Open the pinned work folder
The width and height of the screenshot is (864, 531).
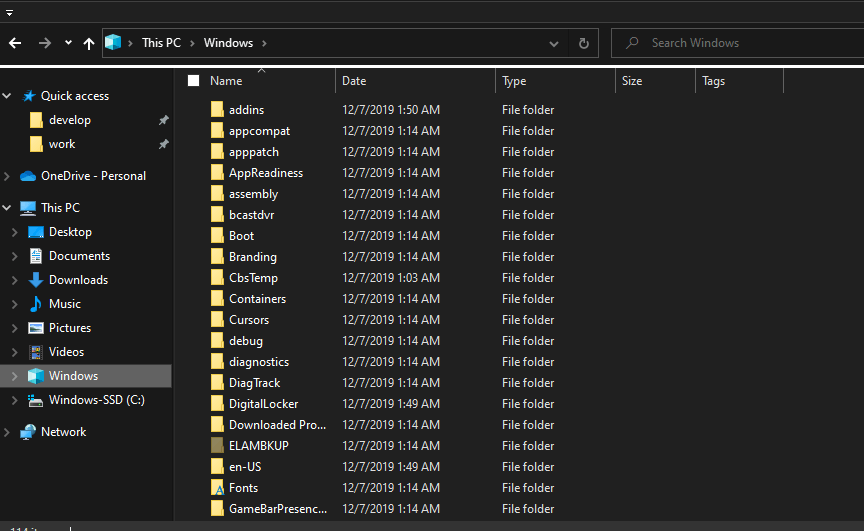point(62,144)
